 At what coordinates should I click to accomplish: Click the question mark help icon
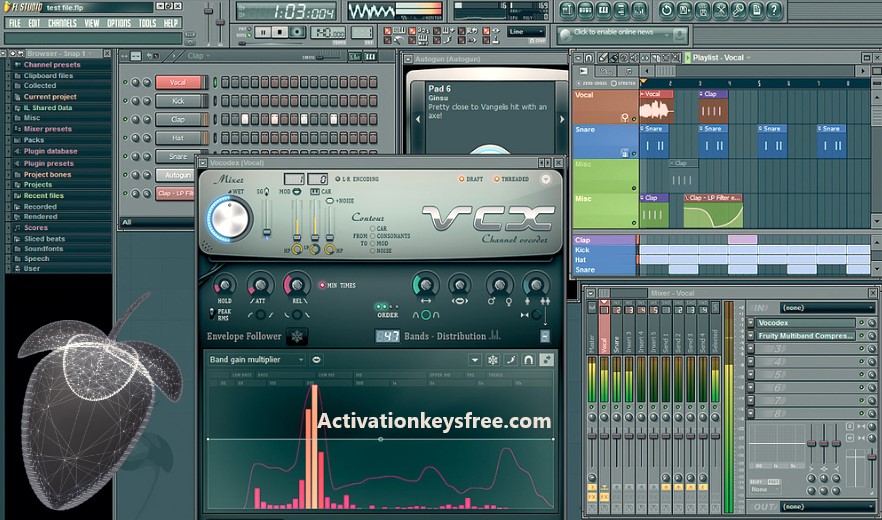coord(774,10)
